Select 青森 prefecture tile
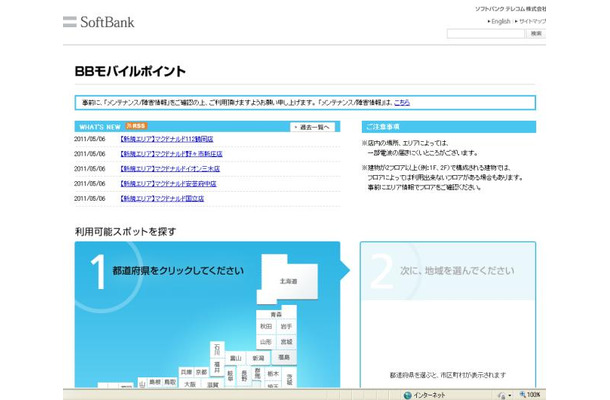Image resolution: width=610 pixels, height=400 pixels. [276, 314]
